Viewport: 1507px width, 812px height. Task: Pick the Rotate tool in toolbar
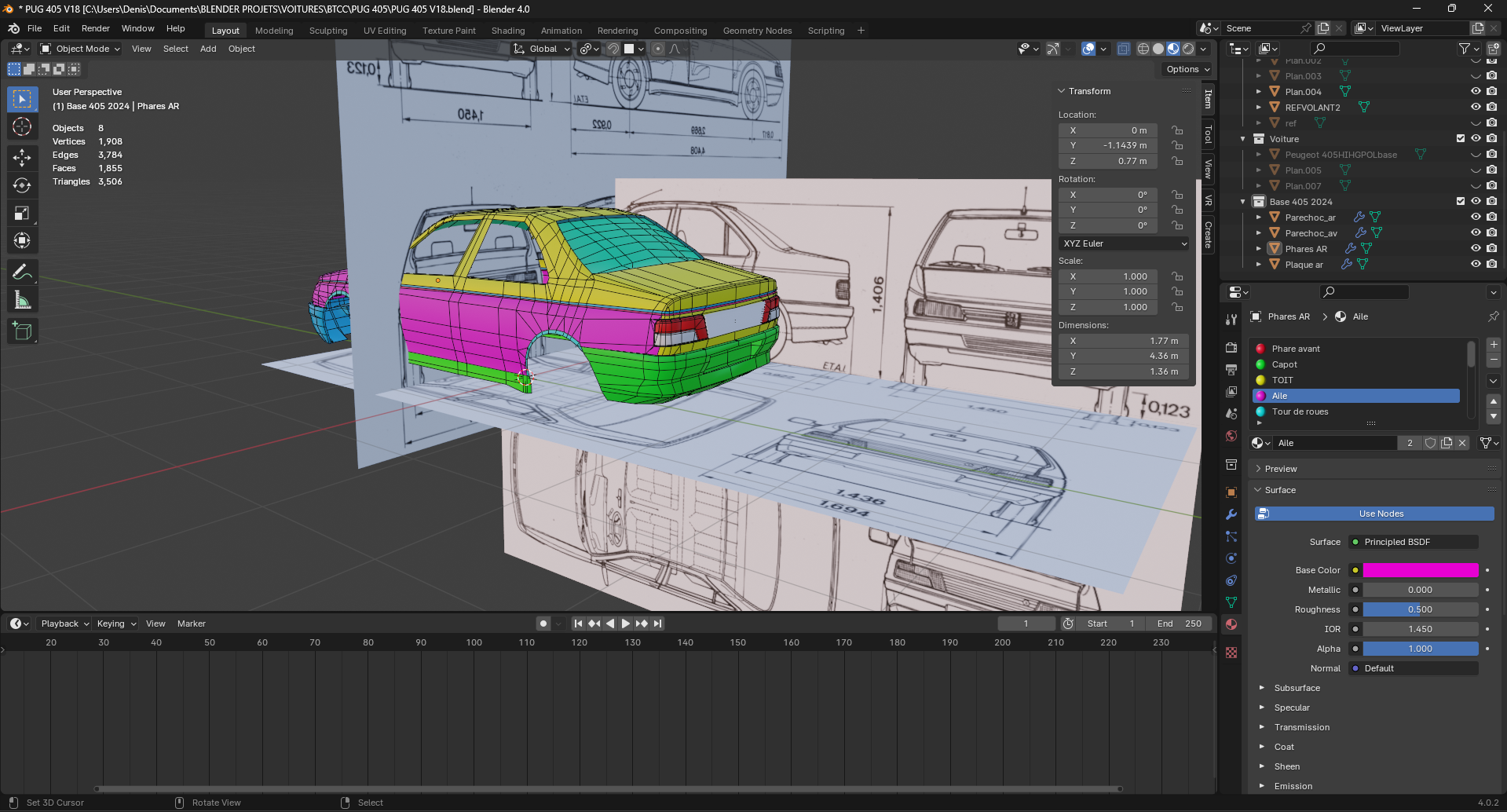(x=22, y=185)
